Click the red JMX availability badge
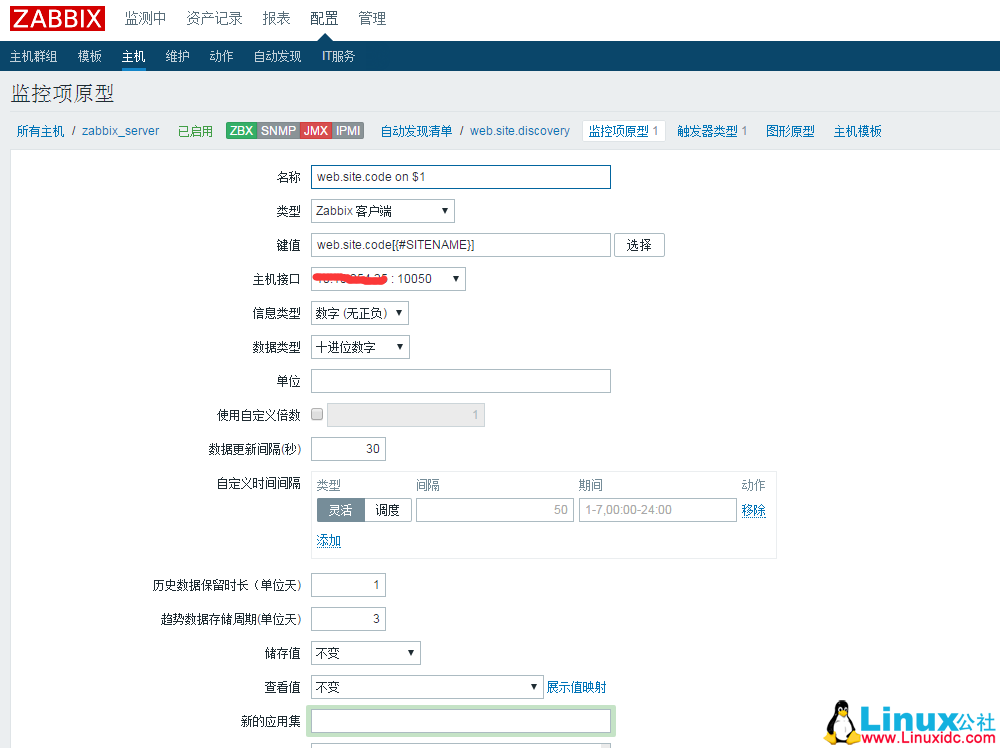 coord(316,131)
